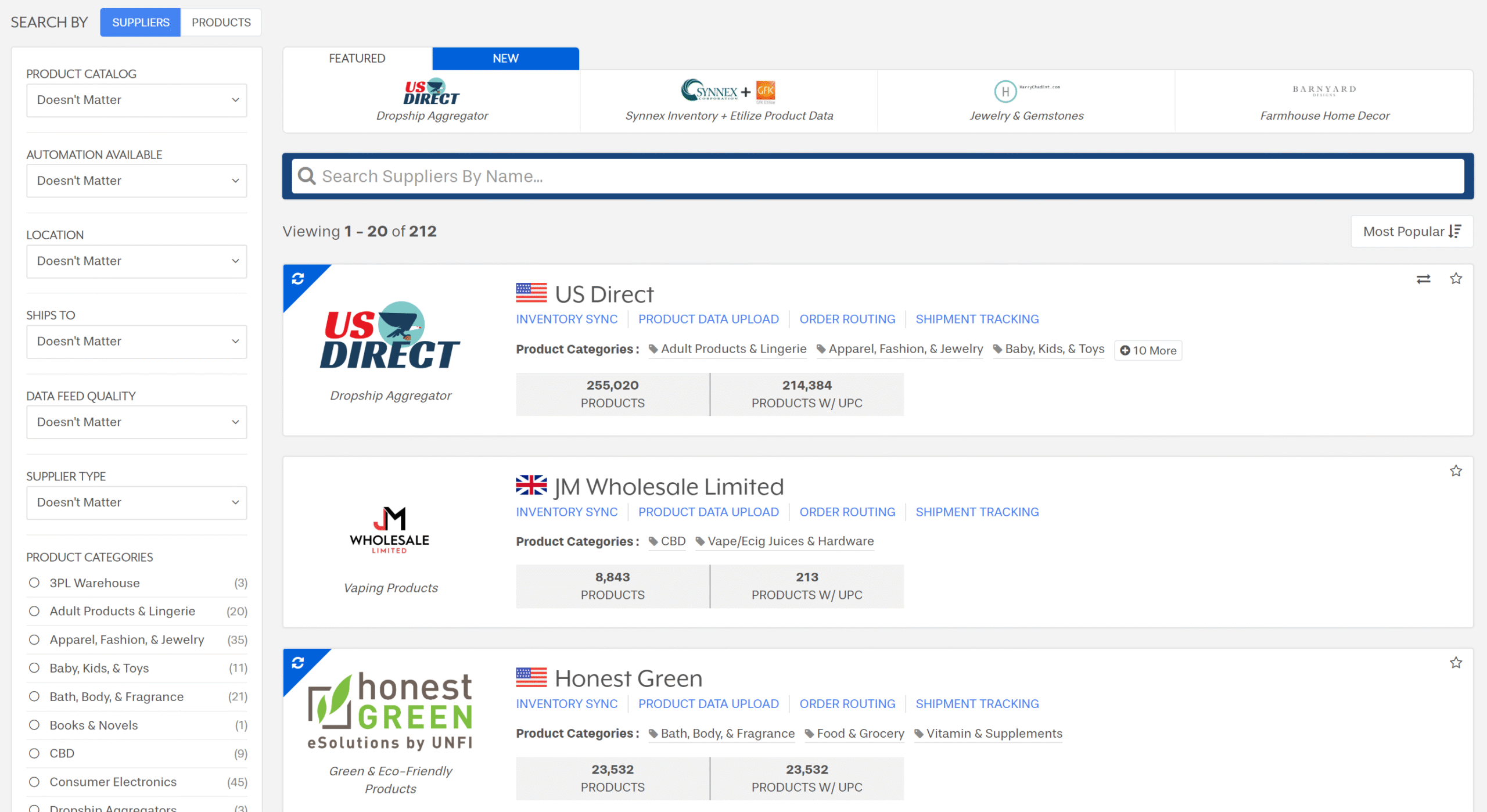Choose Consumer Electronics category filter
The height and width of the screenshot is (812, 1487).
[34, 782]
